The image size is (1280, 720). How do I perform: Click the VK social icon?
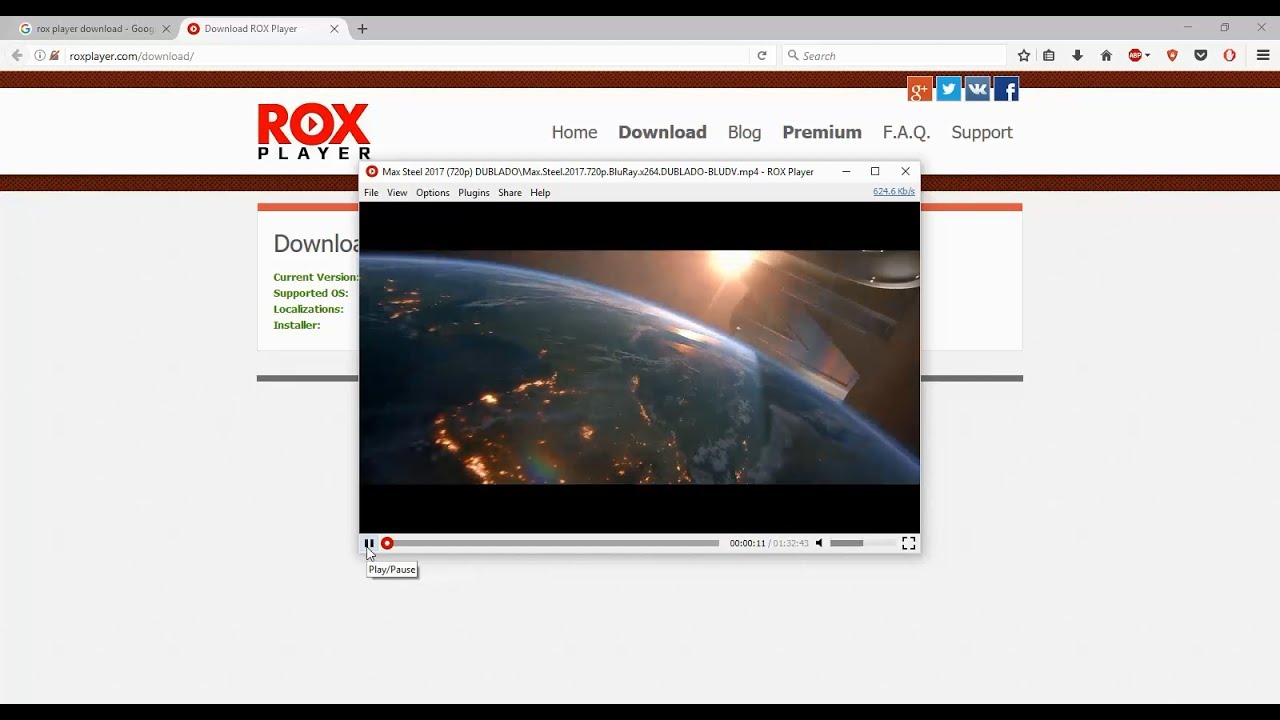977,90
